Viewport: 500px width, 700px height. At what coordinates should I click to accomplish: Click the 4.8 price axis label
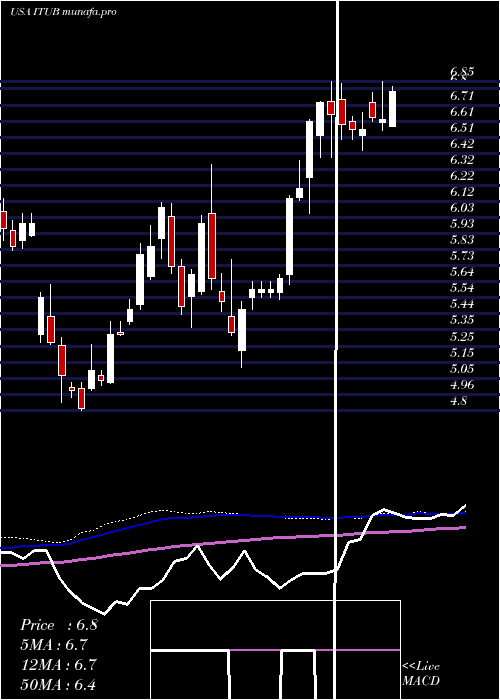click(x=458, y=401)
